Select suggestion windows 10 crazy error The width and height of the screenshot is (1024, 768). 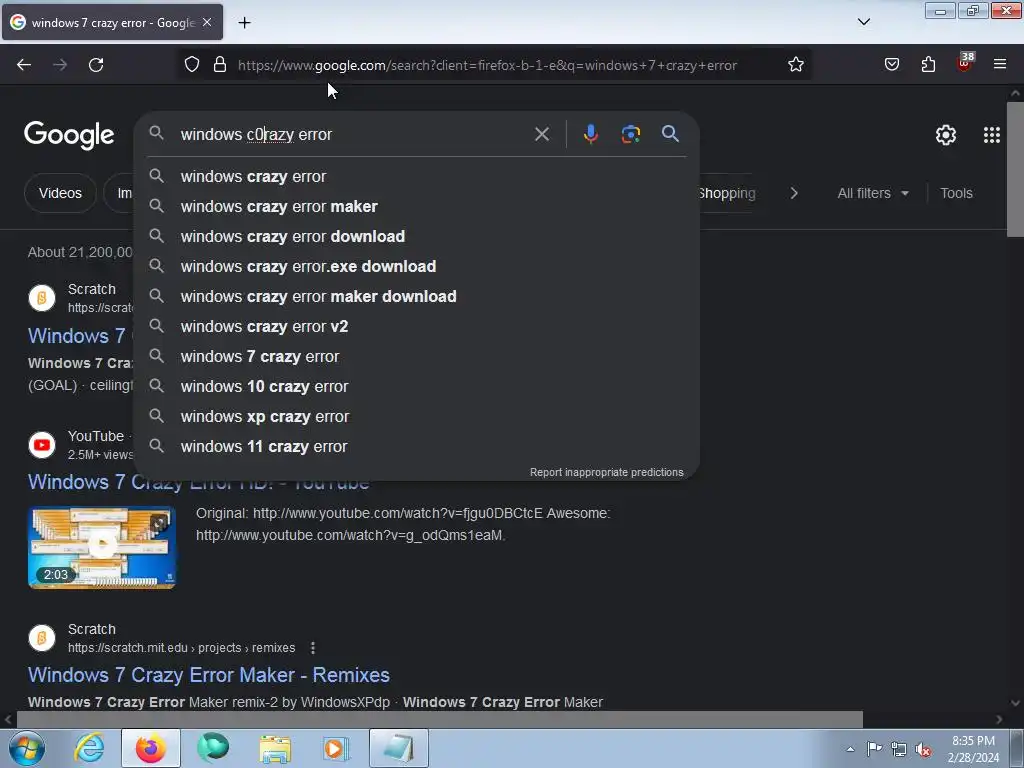click(417, 387)
